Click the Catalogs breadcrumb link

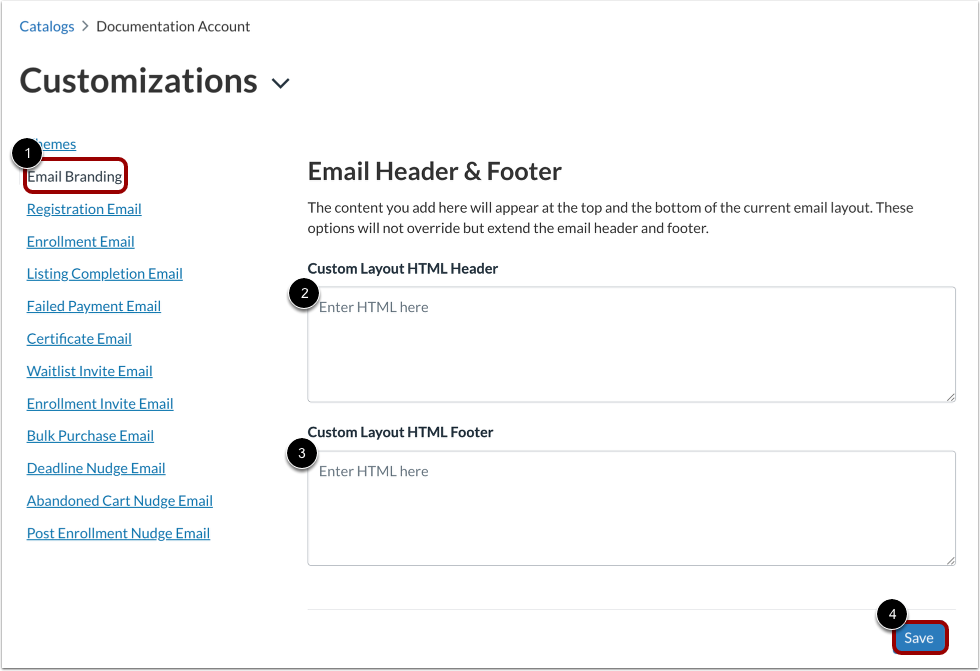point(46,26)
